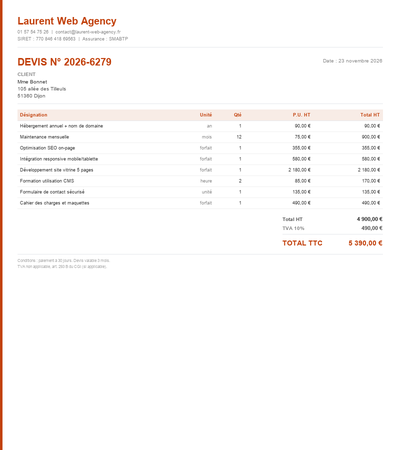
Task: Click quantity '2' in Formation utilisation CMS row
Action: coord(240,181)
